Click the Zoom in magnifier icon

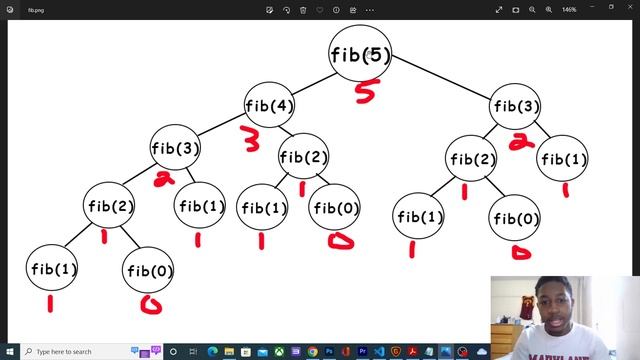pyautogui.click(x=549, y=10)
